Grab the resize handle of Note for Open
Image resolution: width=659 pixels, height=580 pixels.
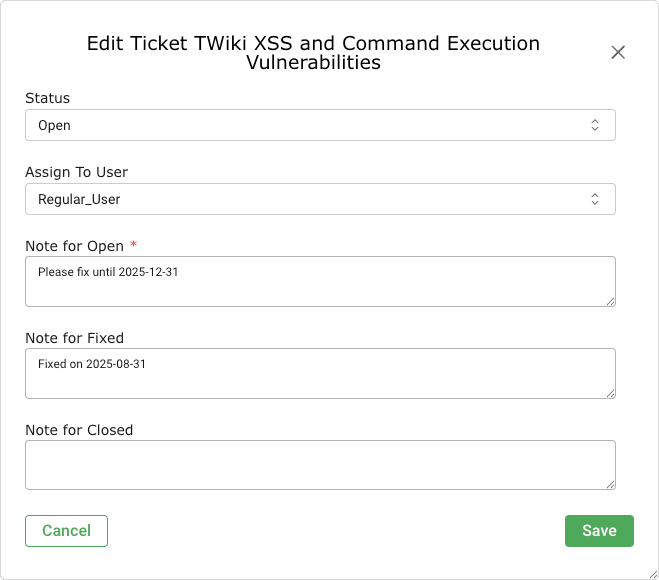pos(609,300)
